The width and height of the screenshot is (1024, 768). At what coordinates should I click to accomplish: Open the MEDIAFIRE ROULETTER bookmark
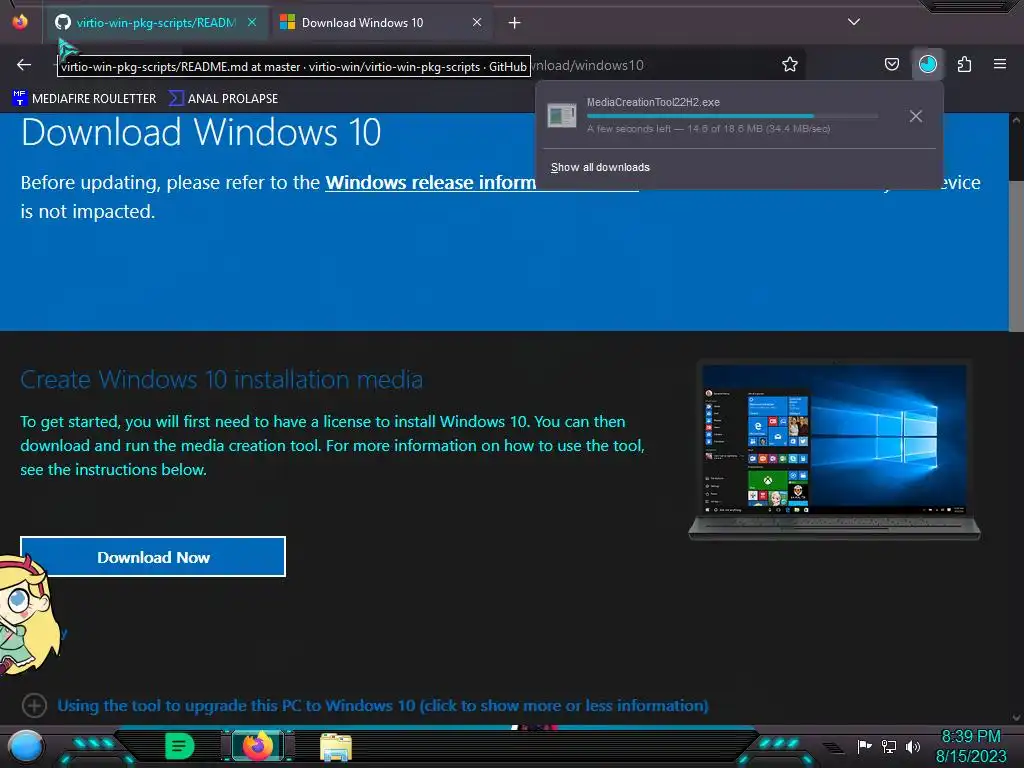coord(84,99)
